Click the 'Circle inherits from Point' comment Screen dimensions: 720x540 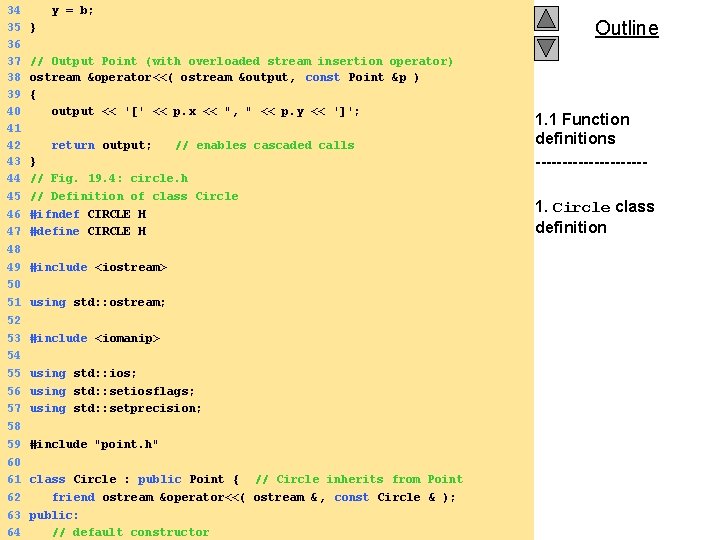pos(359,479)
